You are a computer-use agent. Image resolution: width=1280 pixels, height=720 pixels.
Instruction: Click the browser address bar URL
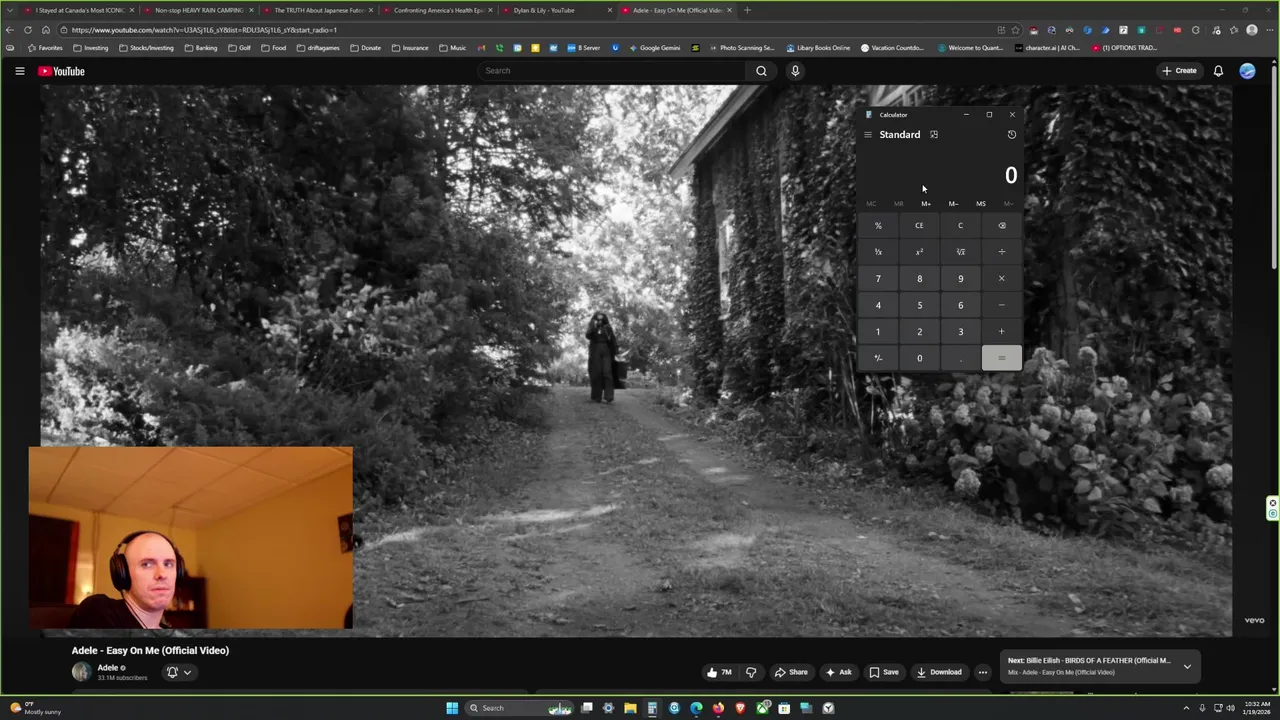click(204, 30)
